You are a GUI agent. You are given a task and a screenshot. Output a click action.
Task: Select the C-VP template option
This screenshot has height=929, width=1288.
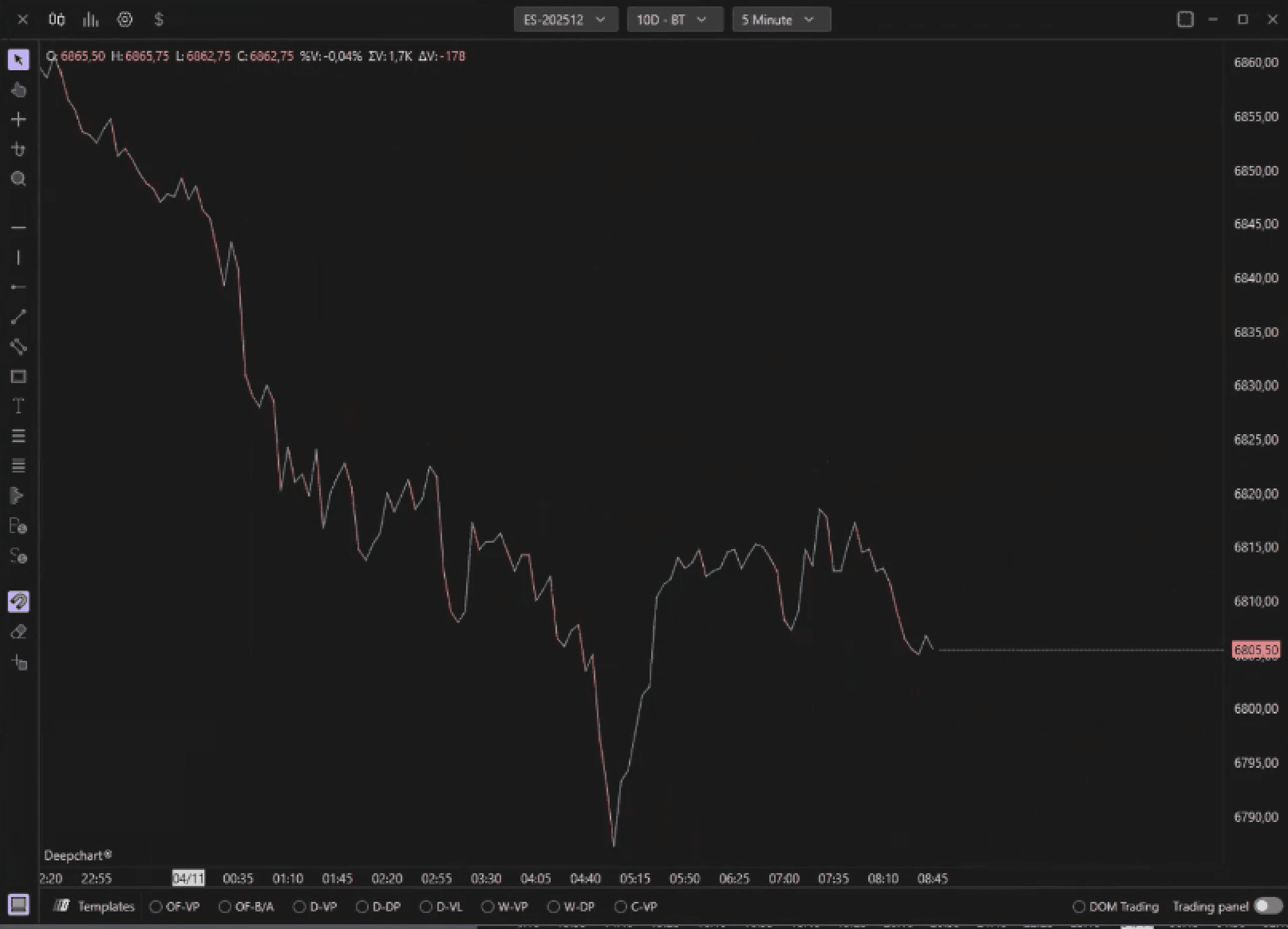[x=620, y=906]
